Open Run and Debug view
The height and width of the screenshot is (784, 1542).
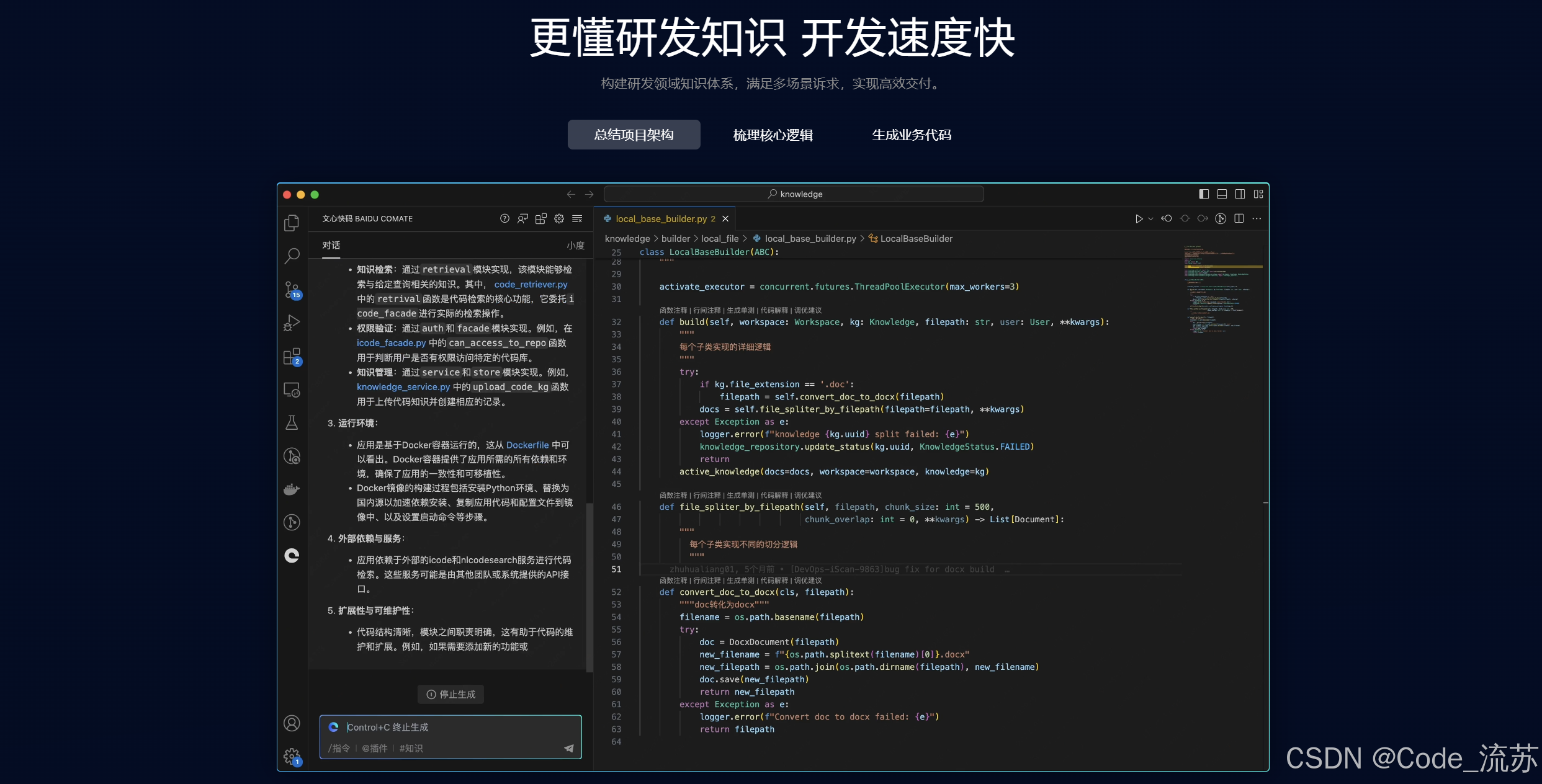click(x=292, y=323)
